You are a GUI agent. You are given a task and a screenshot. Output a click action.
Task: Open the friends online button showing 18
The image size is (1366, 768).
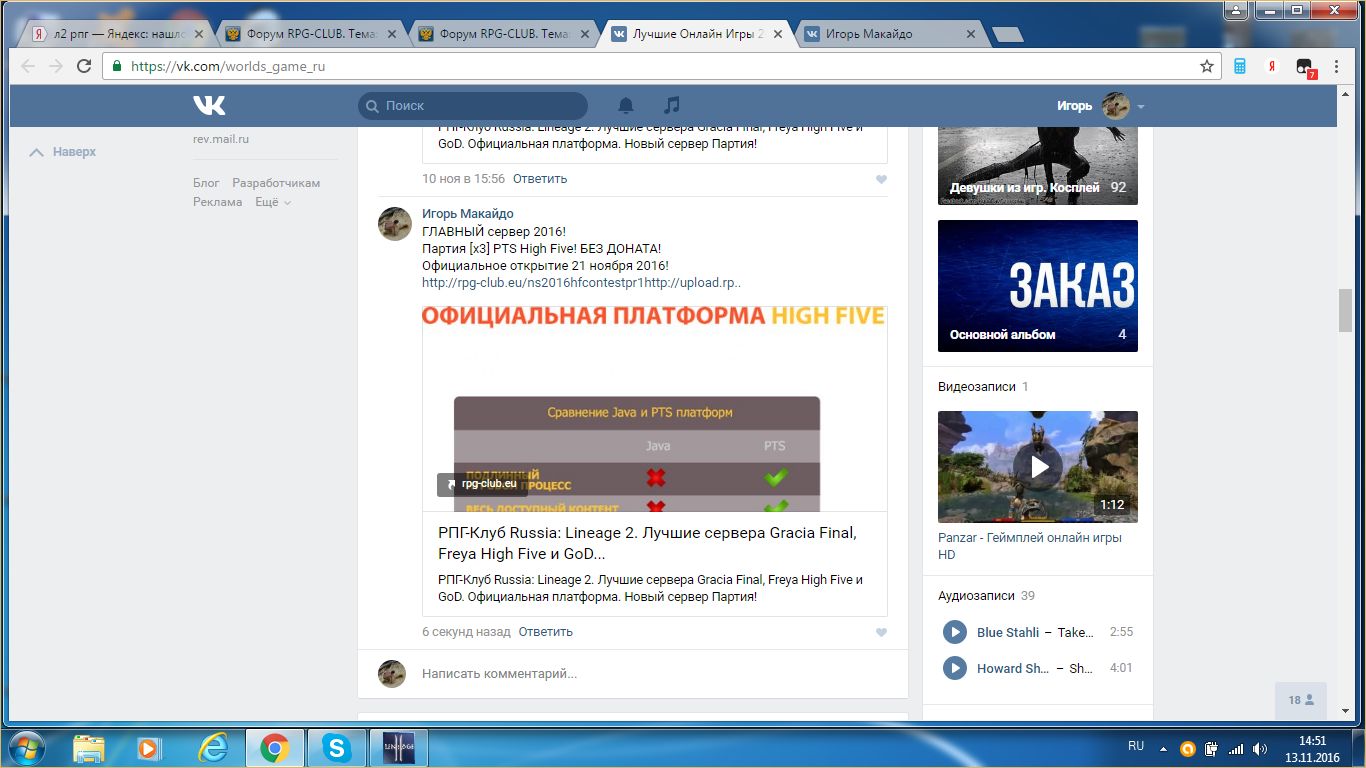click(1301, 700)
